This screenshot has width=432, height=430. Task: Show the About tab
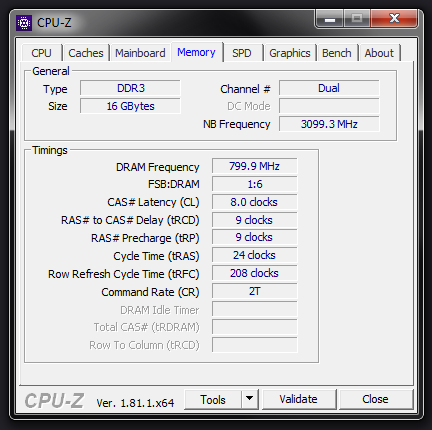pos(379,53)
